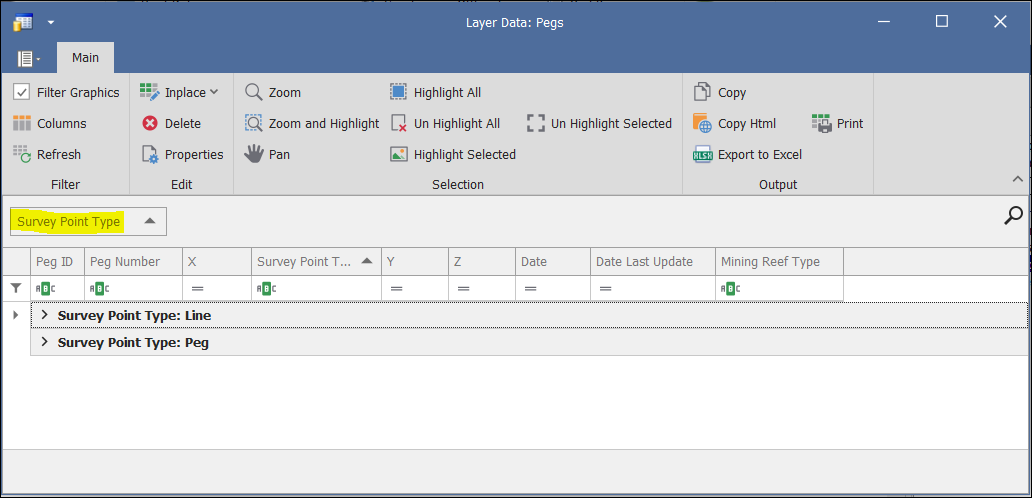Expand the Survey Point Type: Peg group
The width and height of the screenshot is (1032, 498).
[44, 342]
